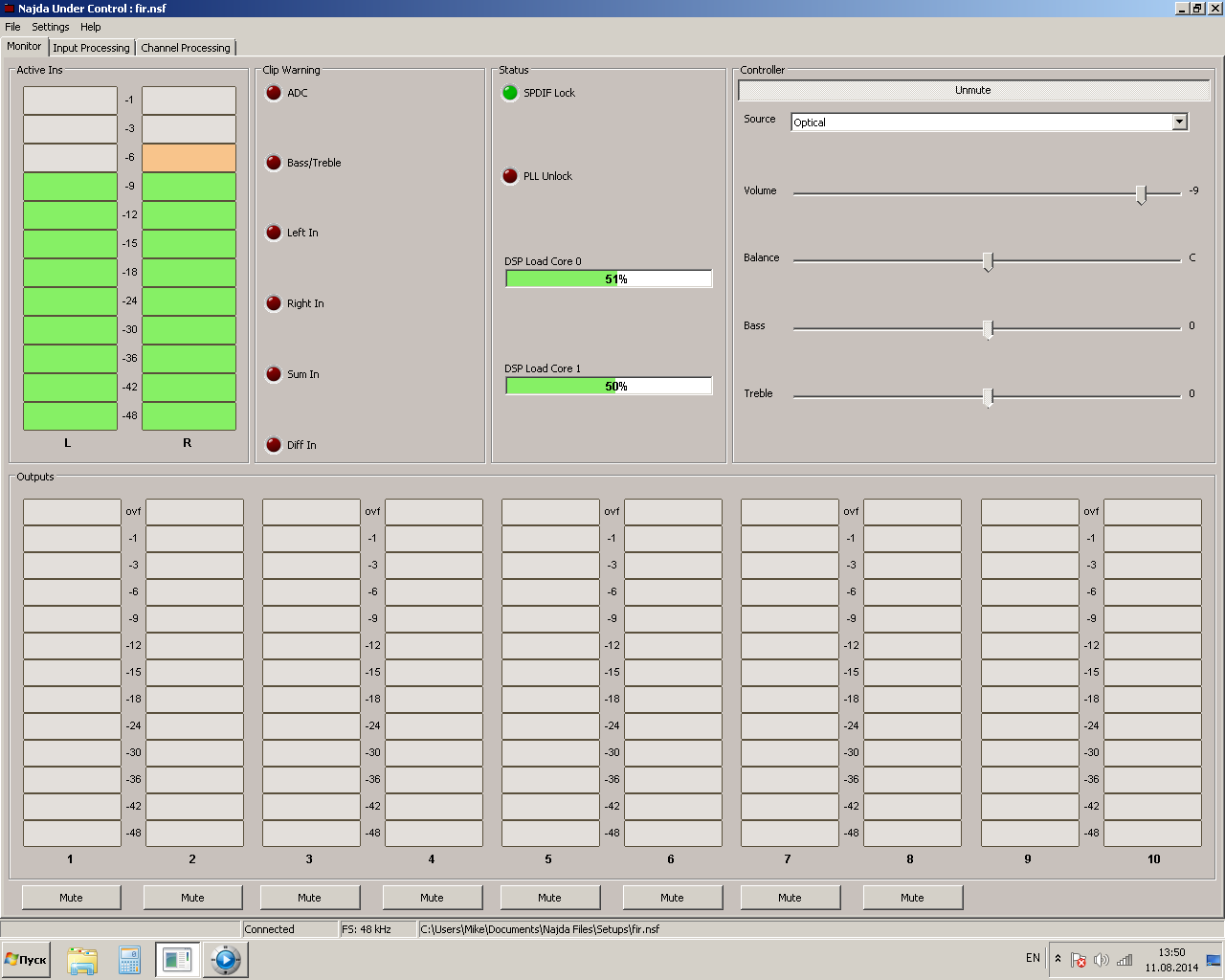Screen dimensions: 1225x980
Task: Click the DSP Load Core 1 progress bar
Action: click(609, 386)
